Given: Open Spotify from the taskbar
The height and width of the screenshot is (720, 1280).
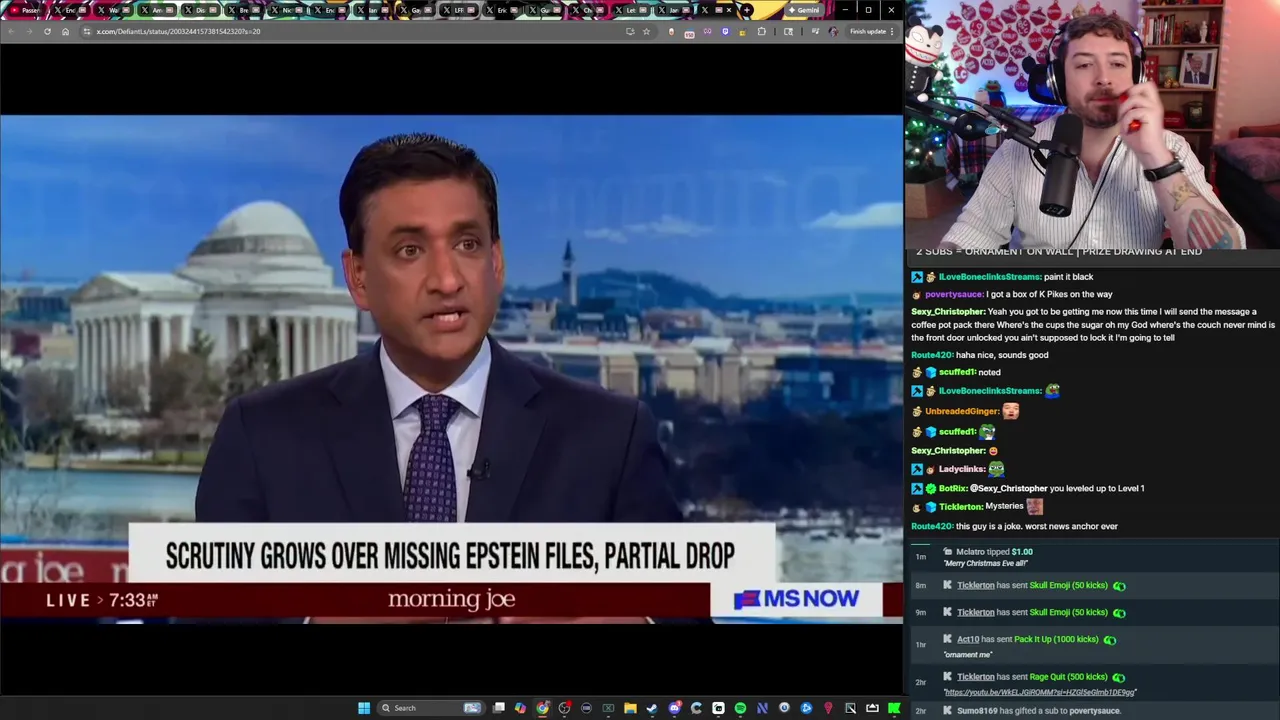Looking at the screenshot, I should [x=740, y=708].
